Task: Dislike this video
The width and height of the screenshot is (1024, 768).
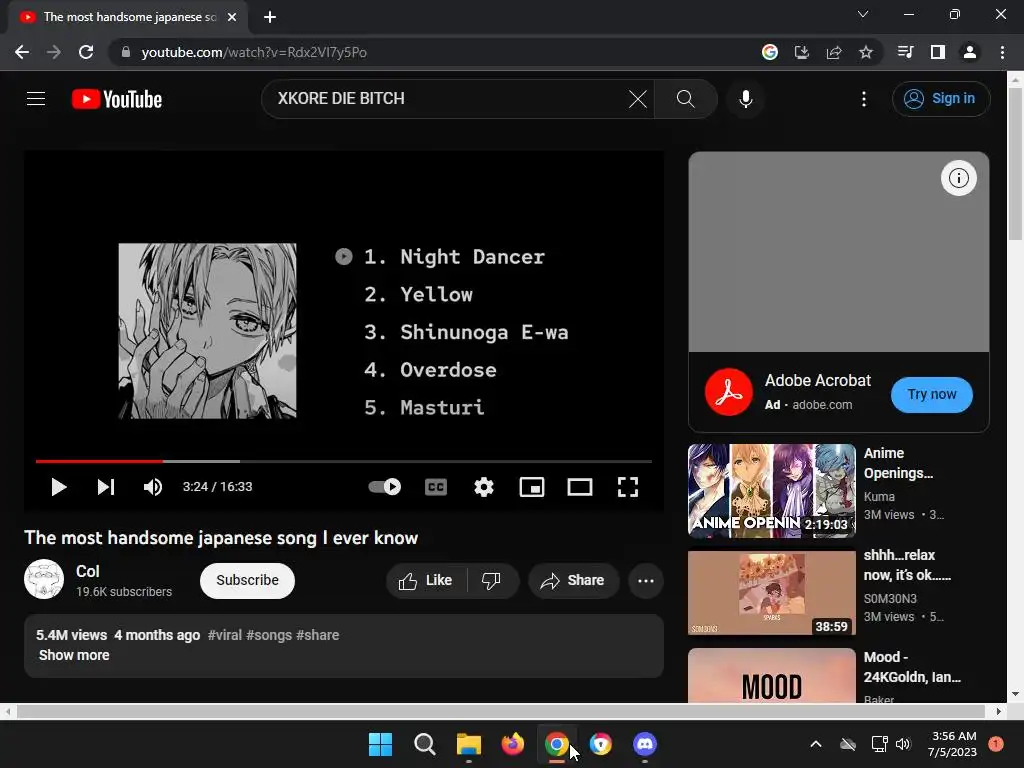Action: pos(492,581)
